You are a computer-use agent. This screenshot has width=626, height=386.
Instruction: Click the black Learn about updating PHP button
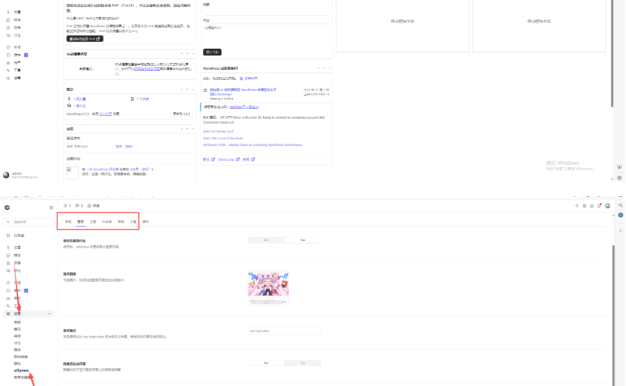click(x=85, y=39)
